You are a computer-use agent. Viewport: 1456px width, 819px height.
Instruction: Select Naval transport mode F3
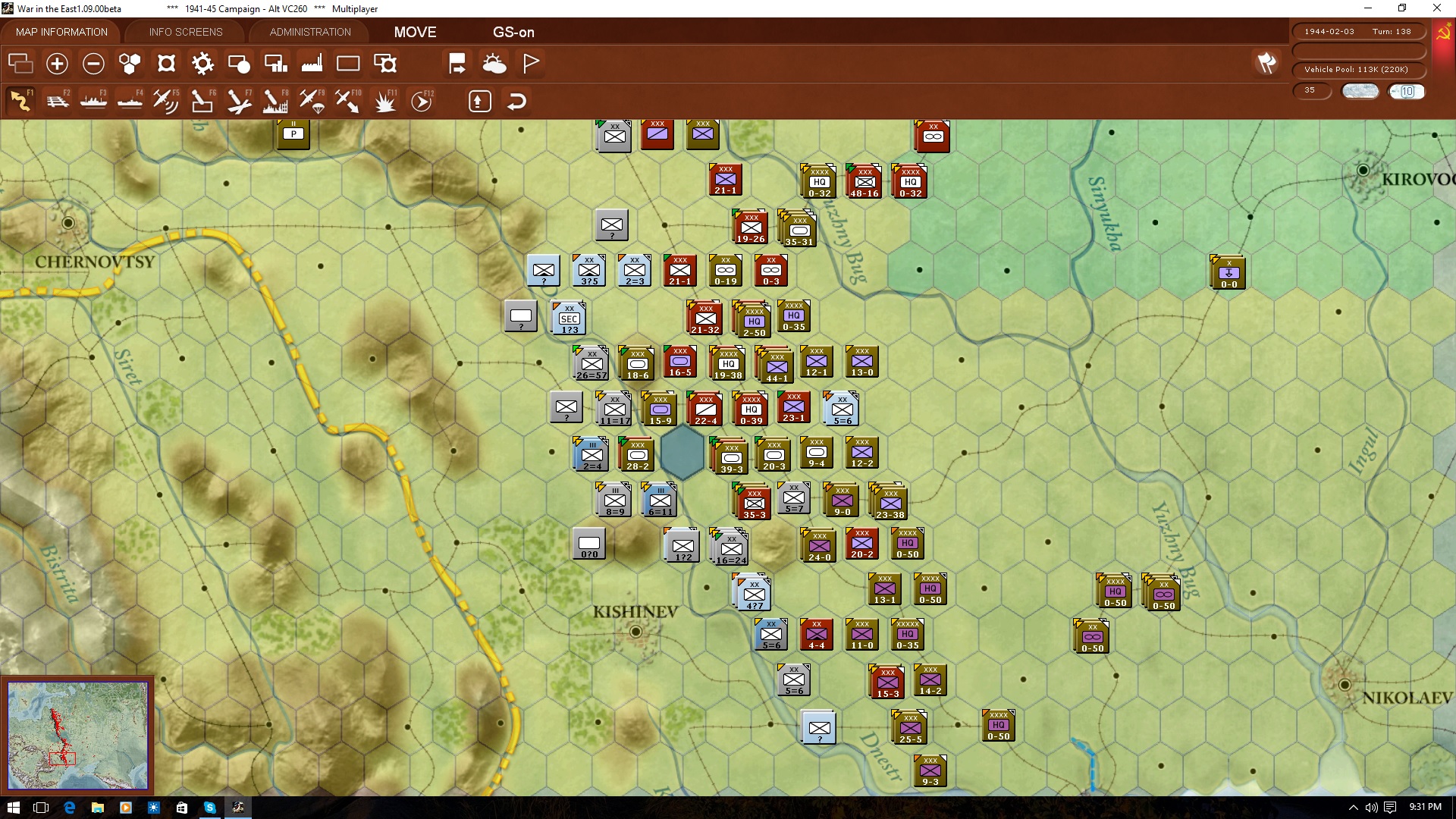pyautogui.click(x=94, y=101)
